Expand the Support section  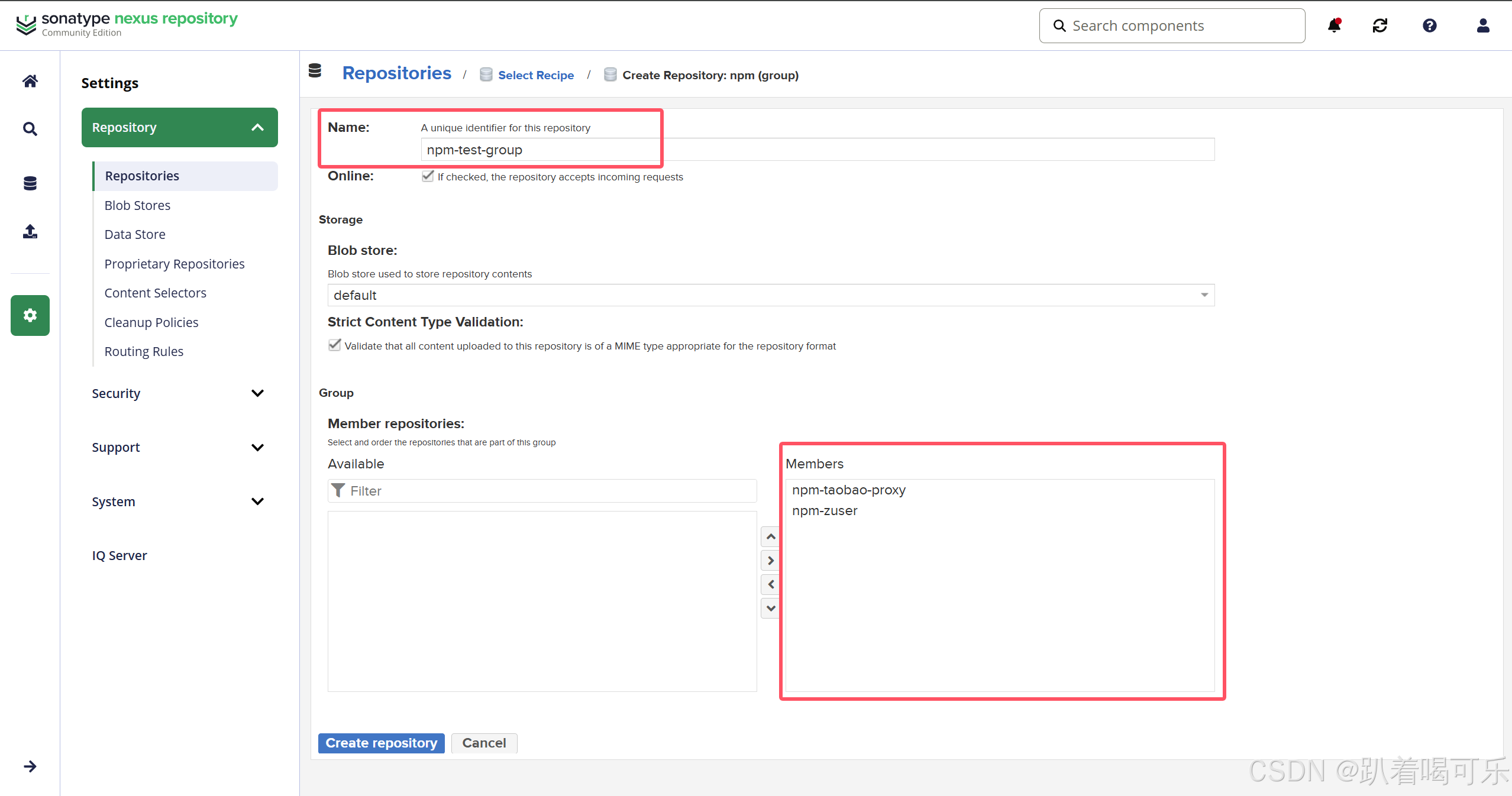point(180,447)
